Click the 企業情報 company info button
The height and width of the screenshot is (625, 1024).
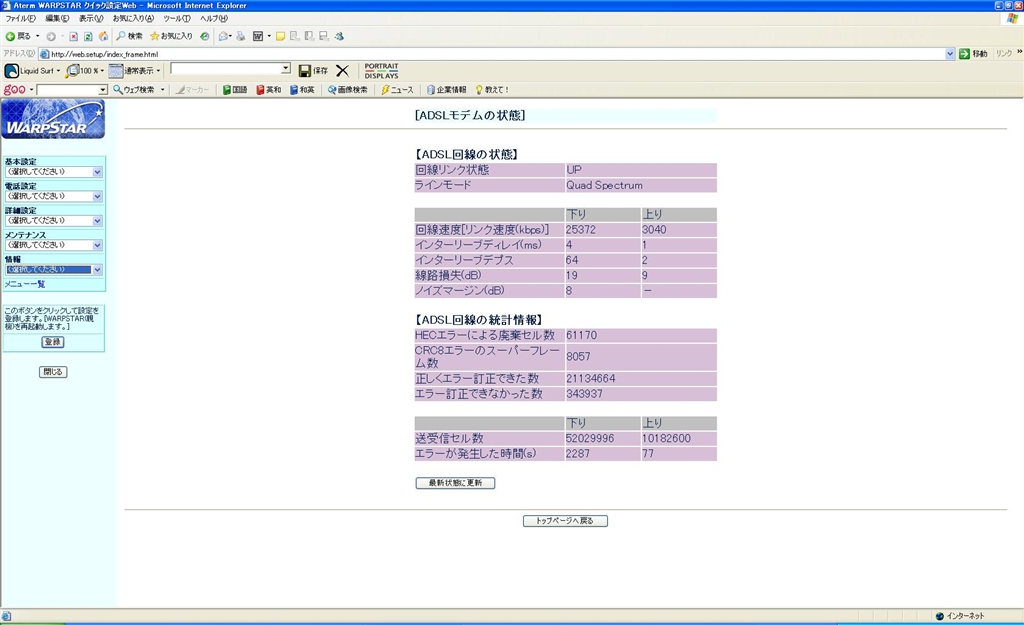(447, 89)
